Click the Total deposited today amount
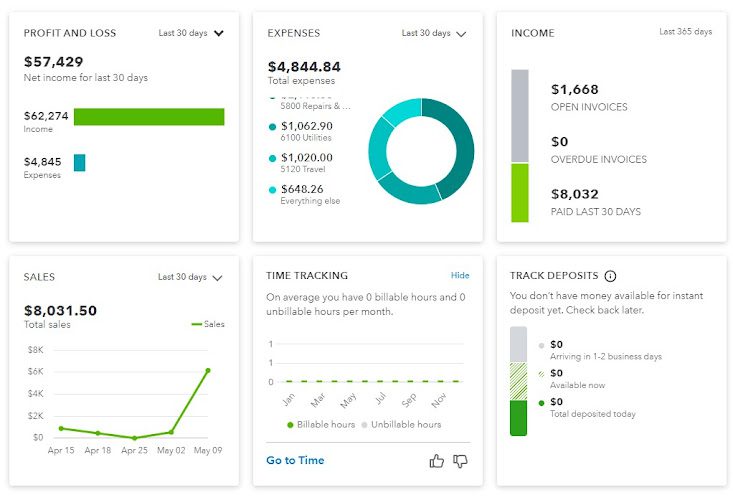Image resolution: width=733 pixels, height=500 pixels. [556, 402]
